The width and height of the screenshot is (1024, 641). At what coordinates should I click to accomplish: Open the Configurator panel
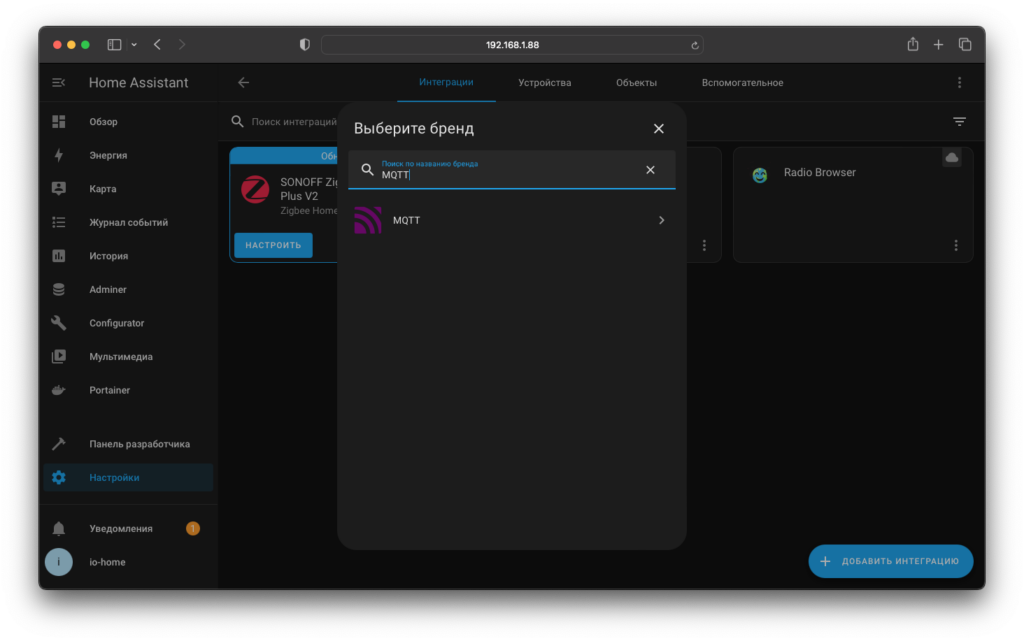click(x=129, y=323)
